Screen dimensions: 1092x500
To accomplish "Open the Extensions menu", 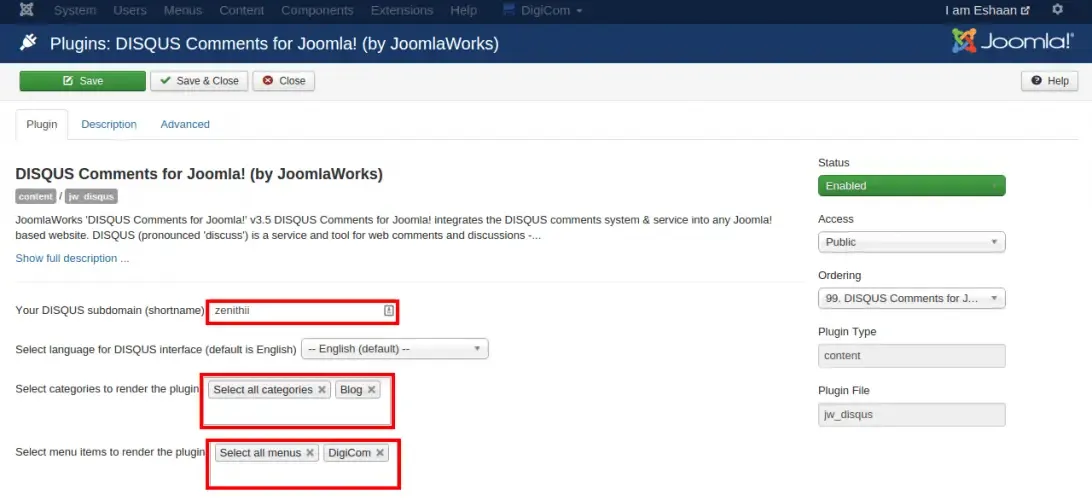I will point(402,10).
